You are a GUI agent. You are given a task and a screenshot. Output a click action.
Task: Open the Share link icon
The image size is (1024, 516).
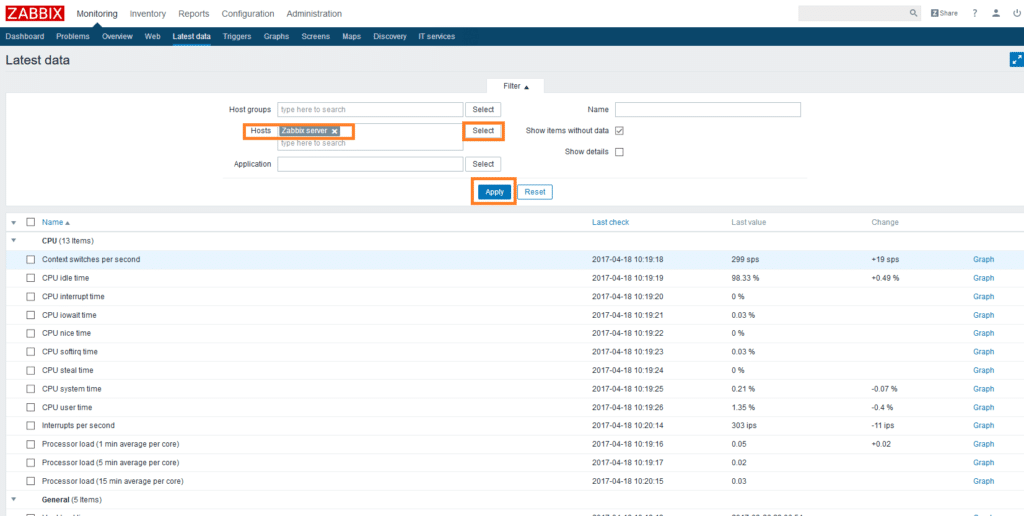click(x=944, y=13)
